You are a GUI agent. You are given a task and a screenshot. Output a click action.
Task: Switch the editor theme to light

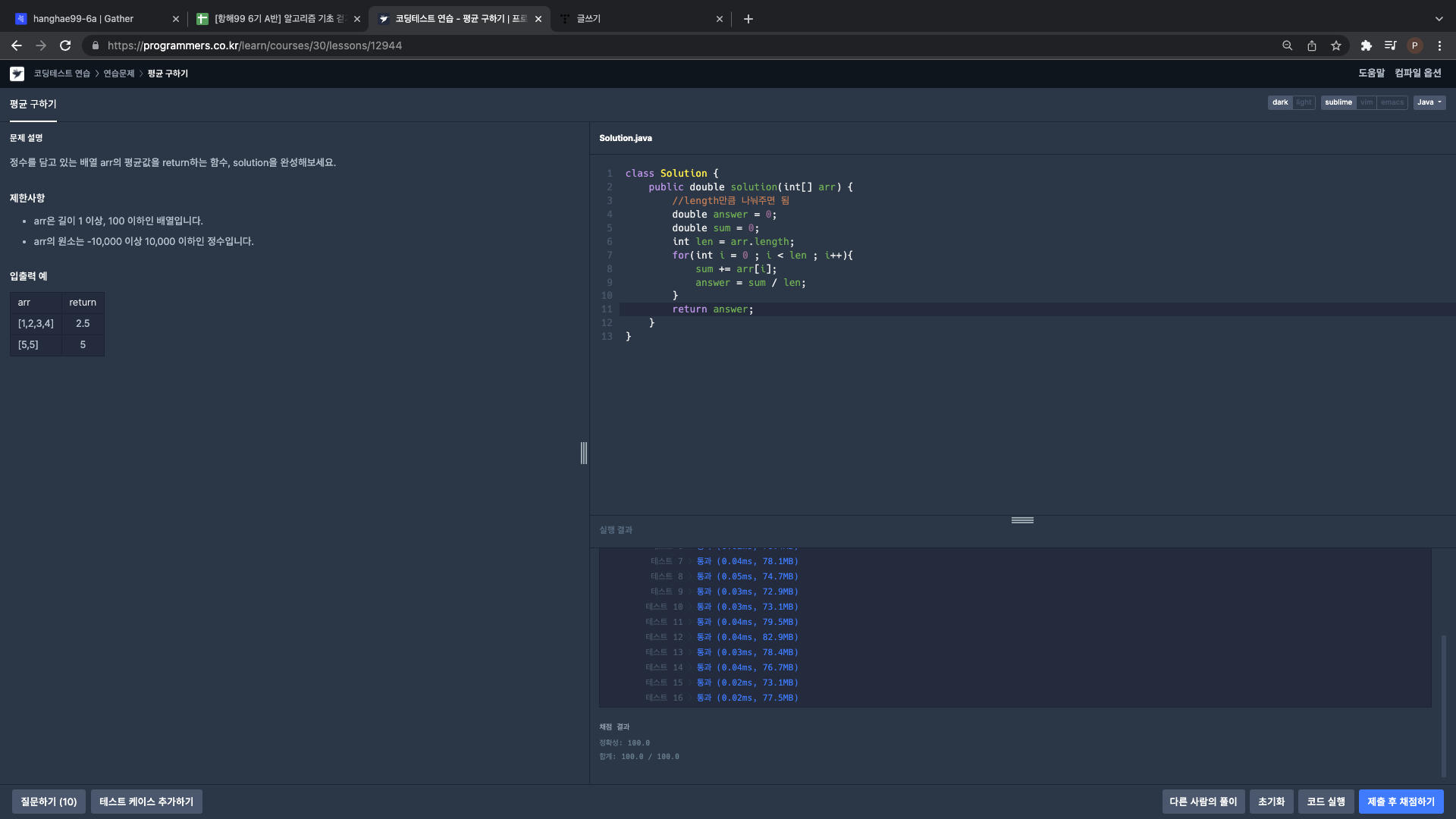click(x=1304, y=102)
